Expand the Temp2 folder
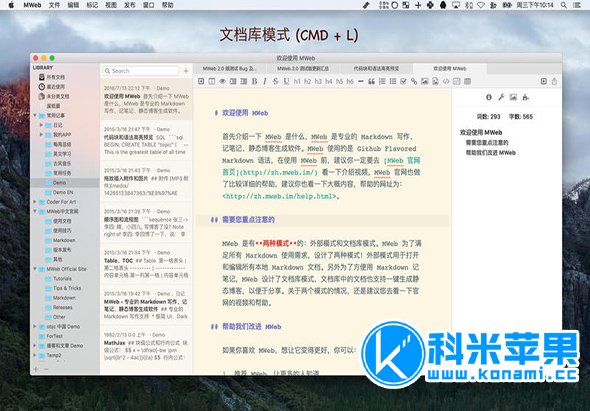 tap(35, 355)
